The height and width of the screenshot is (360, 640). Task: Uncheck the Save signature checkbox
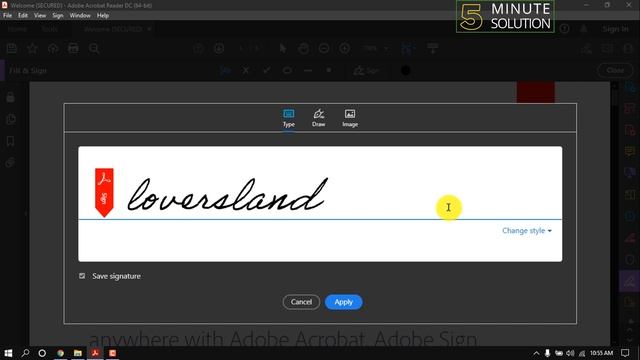[x=82, y=276]
